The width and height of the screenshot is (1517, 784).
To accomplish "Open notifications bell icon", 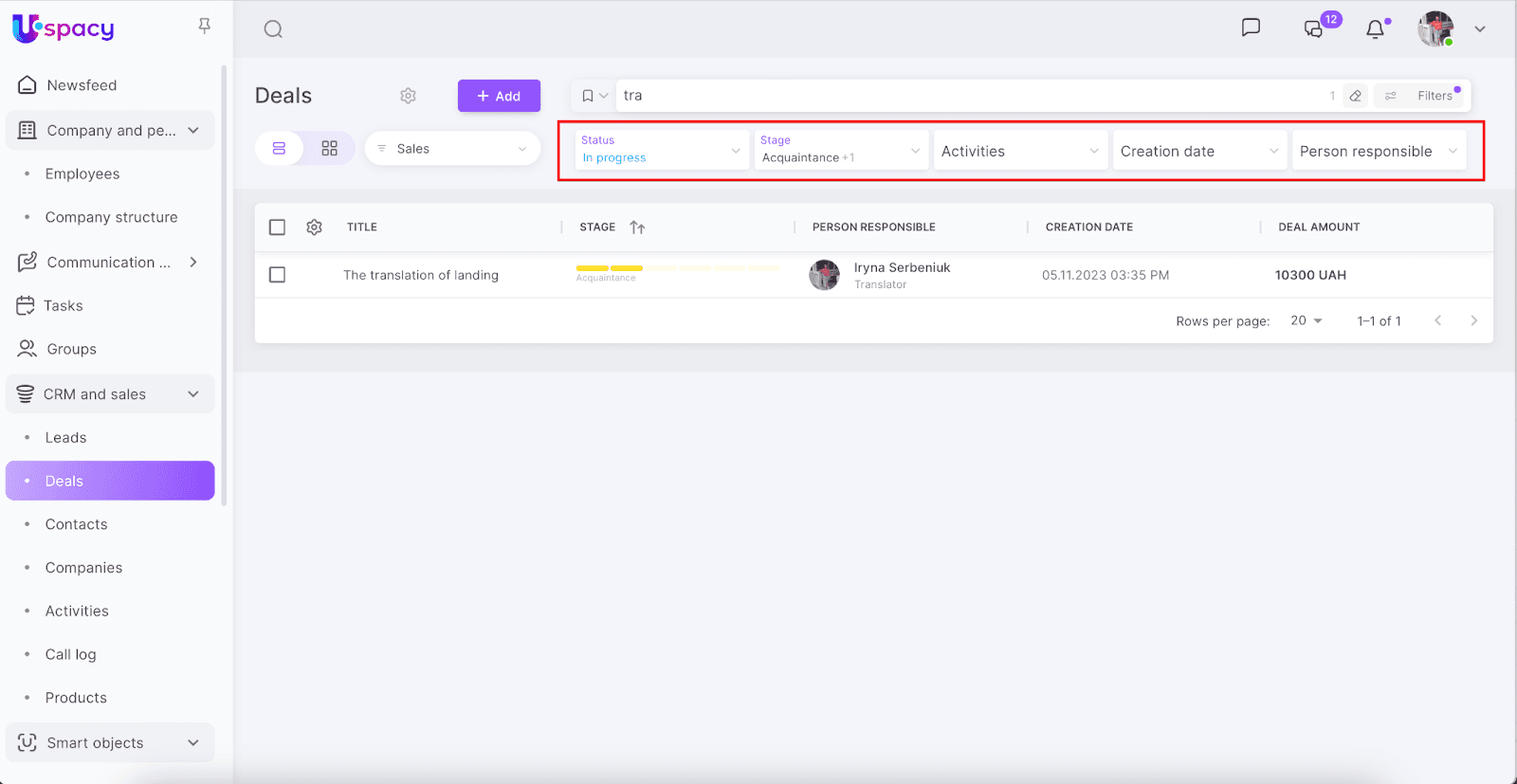I will click(1375, 29).
